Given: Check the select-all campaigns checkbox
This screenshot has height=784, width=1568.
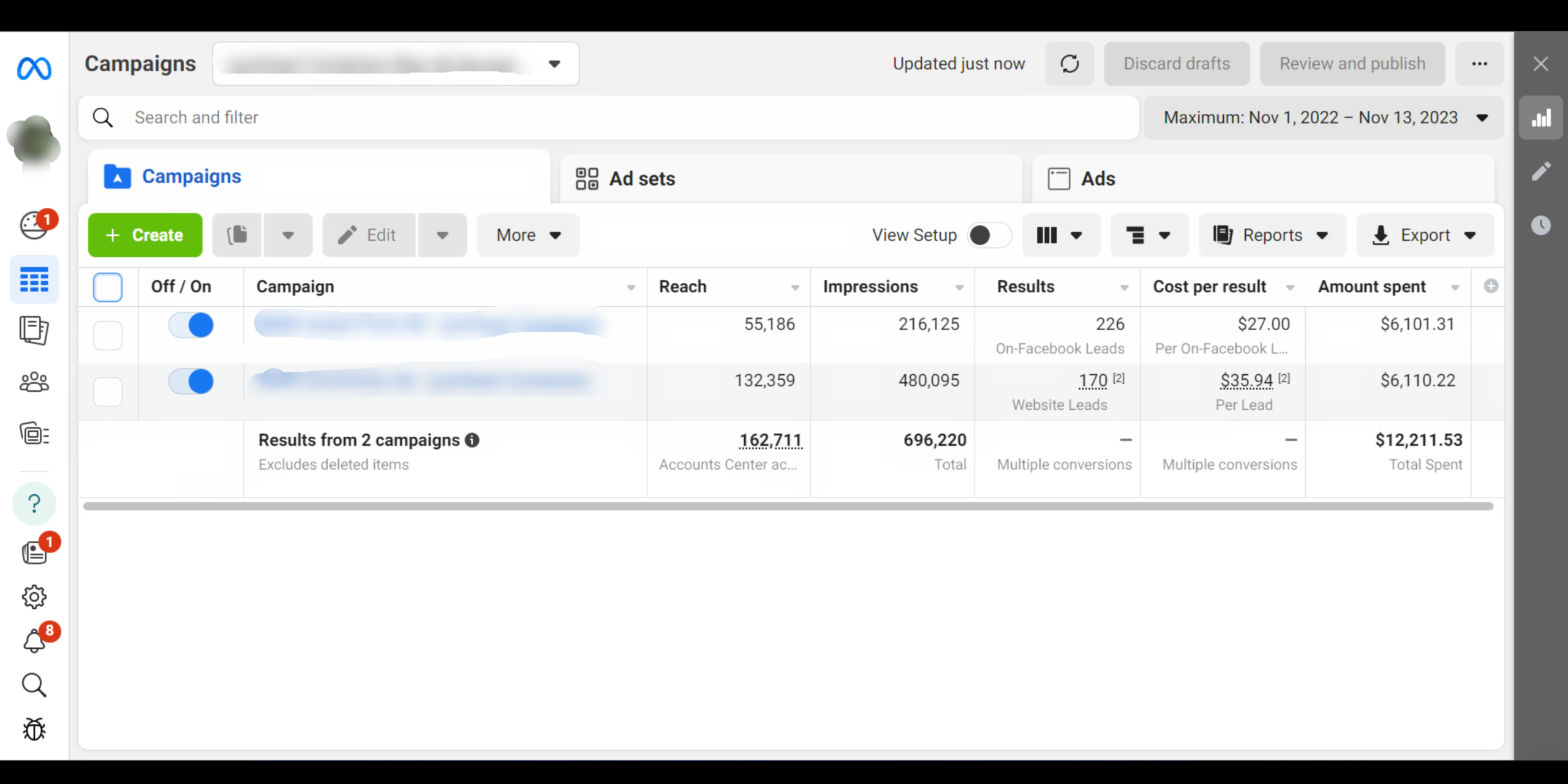Looking at the screenshot, I should click(x=108, y=287).
